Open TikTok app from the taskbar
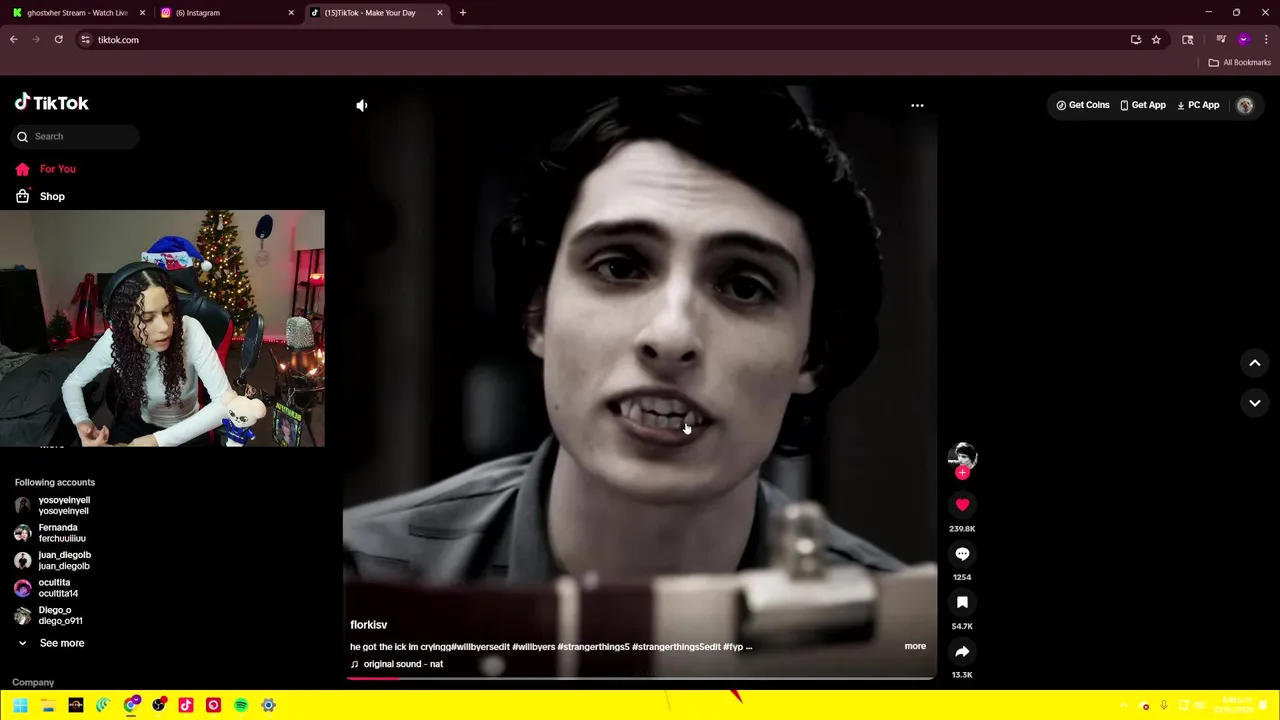 (x=186, y=705)
